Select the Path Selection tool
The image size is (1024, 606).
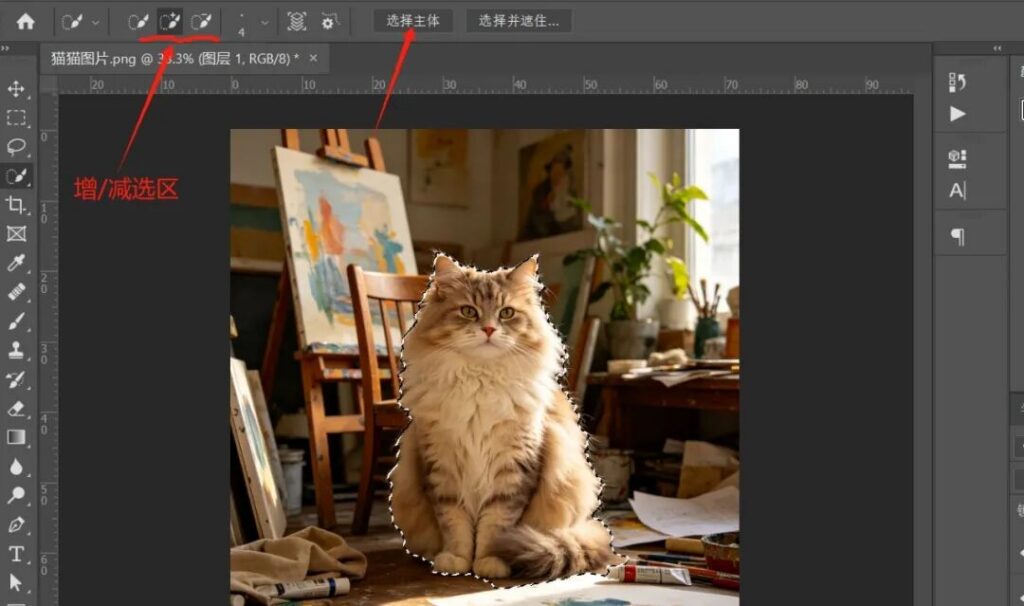click(16, 582)
